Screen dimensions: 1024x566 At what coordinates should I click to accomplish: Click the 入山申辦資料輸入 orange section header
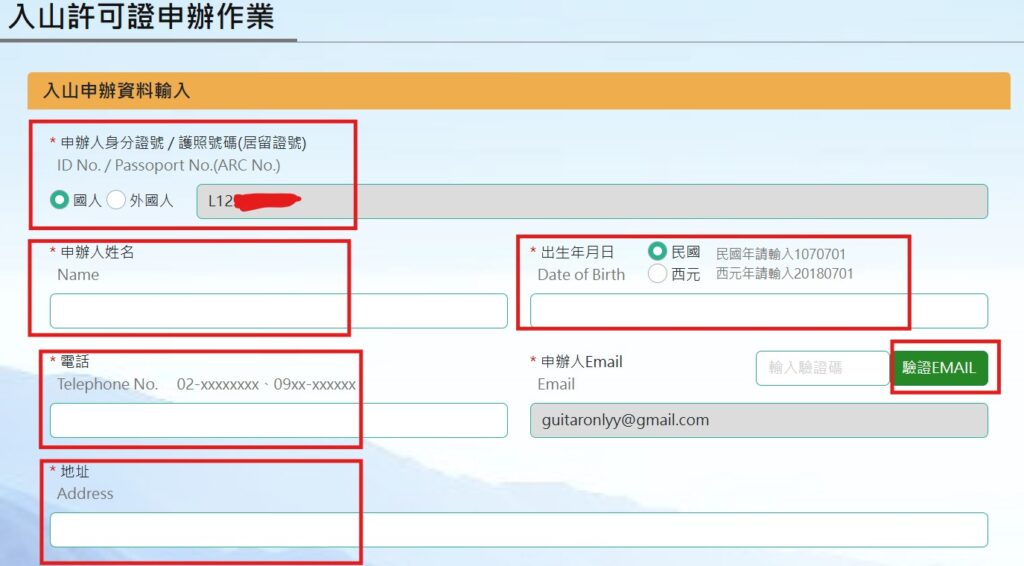[518, 91]
